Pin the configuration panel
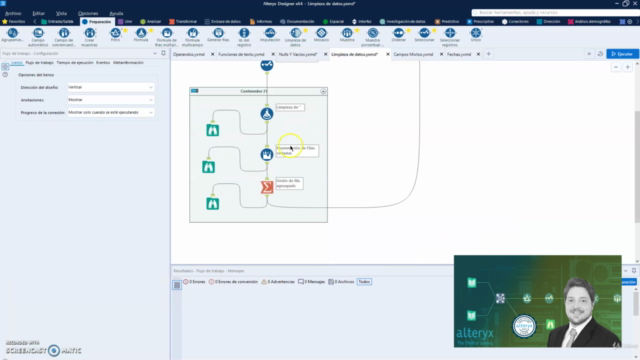Screen dimensions: 640x360 point(164,53)
